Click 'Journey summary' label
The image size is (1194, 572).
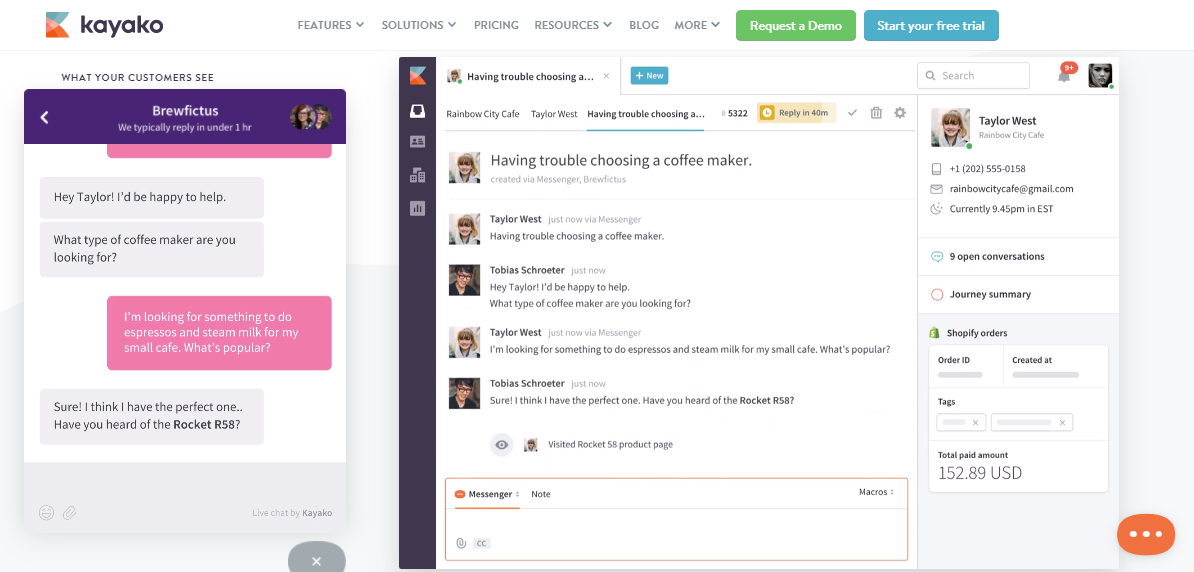(990, 294)
